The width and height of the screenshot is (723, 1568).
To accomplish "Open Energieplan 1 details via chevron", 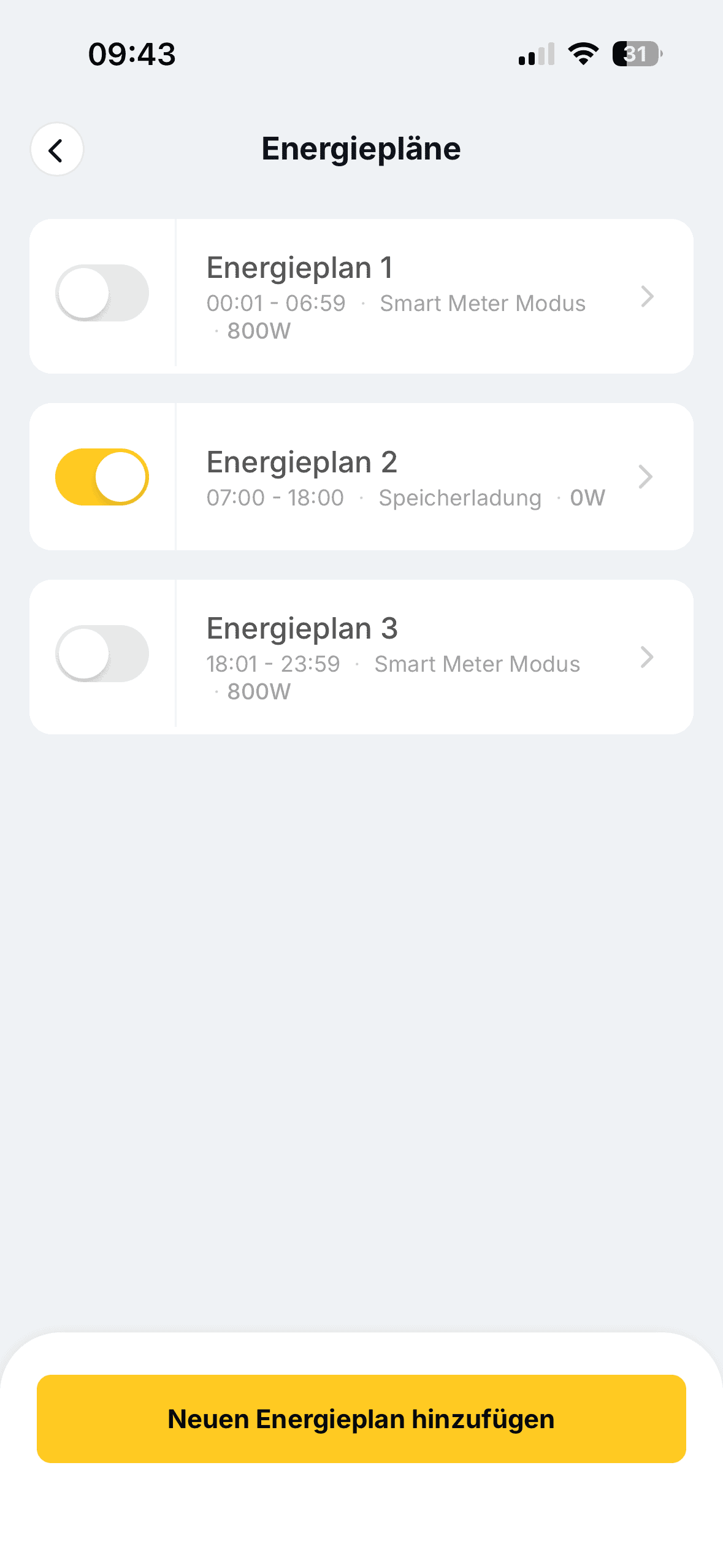I will (x=647, y=296).
